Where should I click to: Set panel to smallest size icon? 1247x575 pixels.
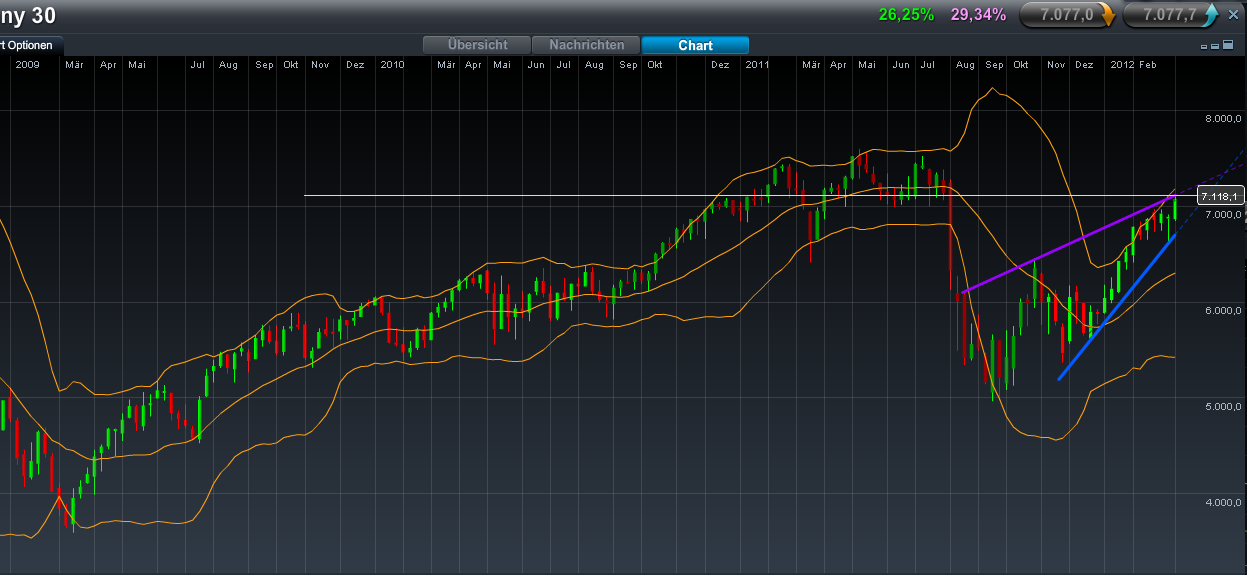click(x=1205, y=47)
